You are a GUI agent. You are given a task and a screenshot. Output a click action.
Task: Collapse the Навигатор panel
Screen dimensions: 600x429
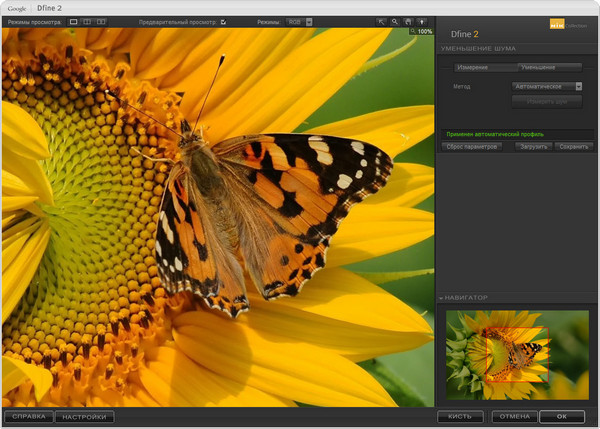coord(442,298)
